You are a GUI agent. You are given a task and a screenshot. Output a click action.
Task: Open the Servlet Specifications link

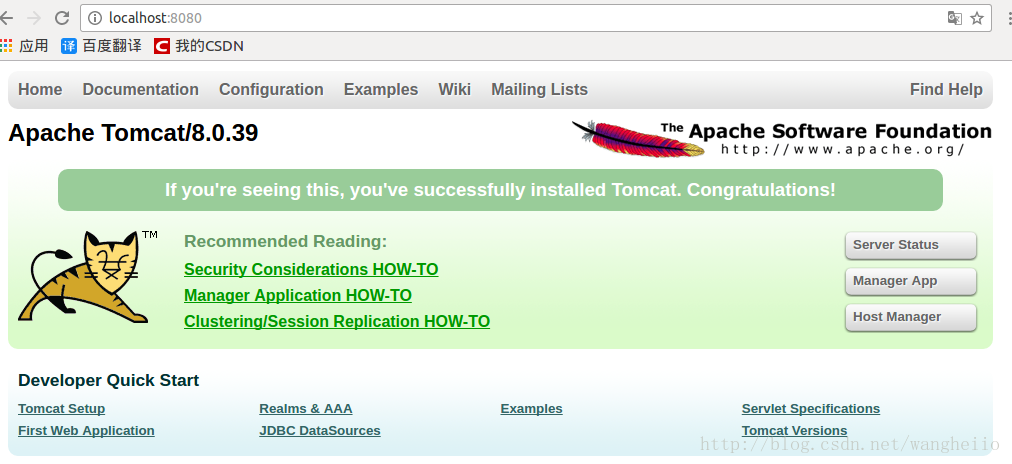[x=811, y=409]
